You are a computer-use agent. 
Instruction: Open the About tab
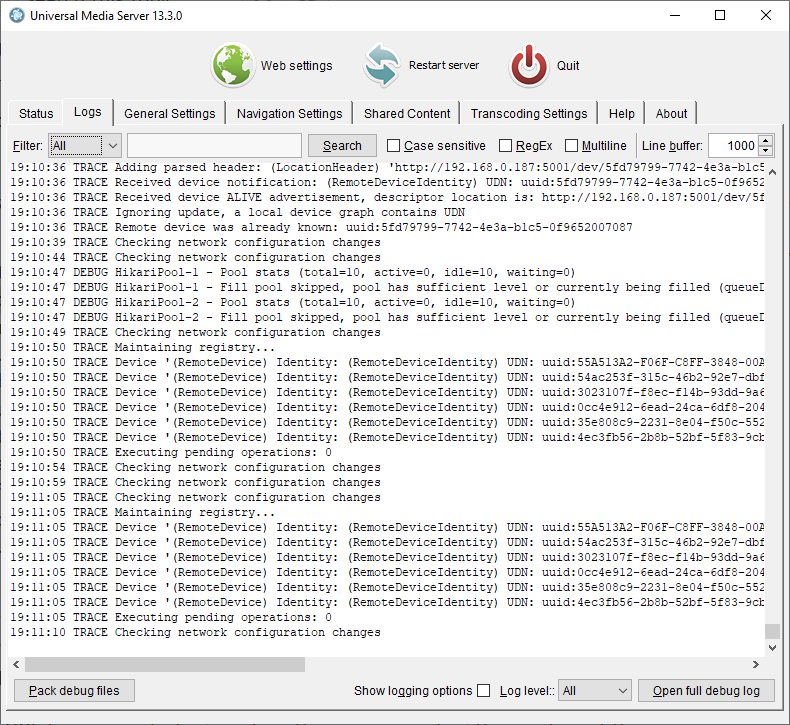[671, 113]
